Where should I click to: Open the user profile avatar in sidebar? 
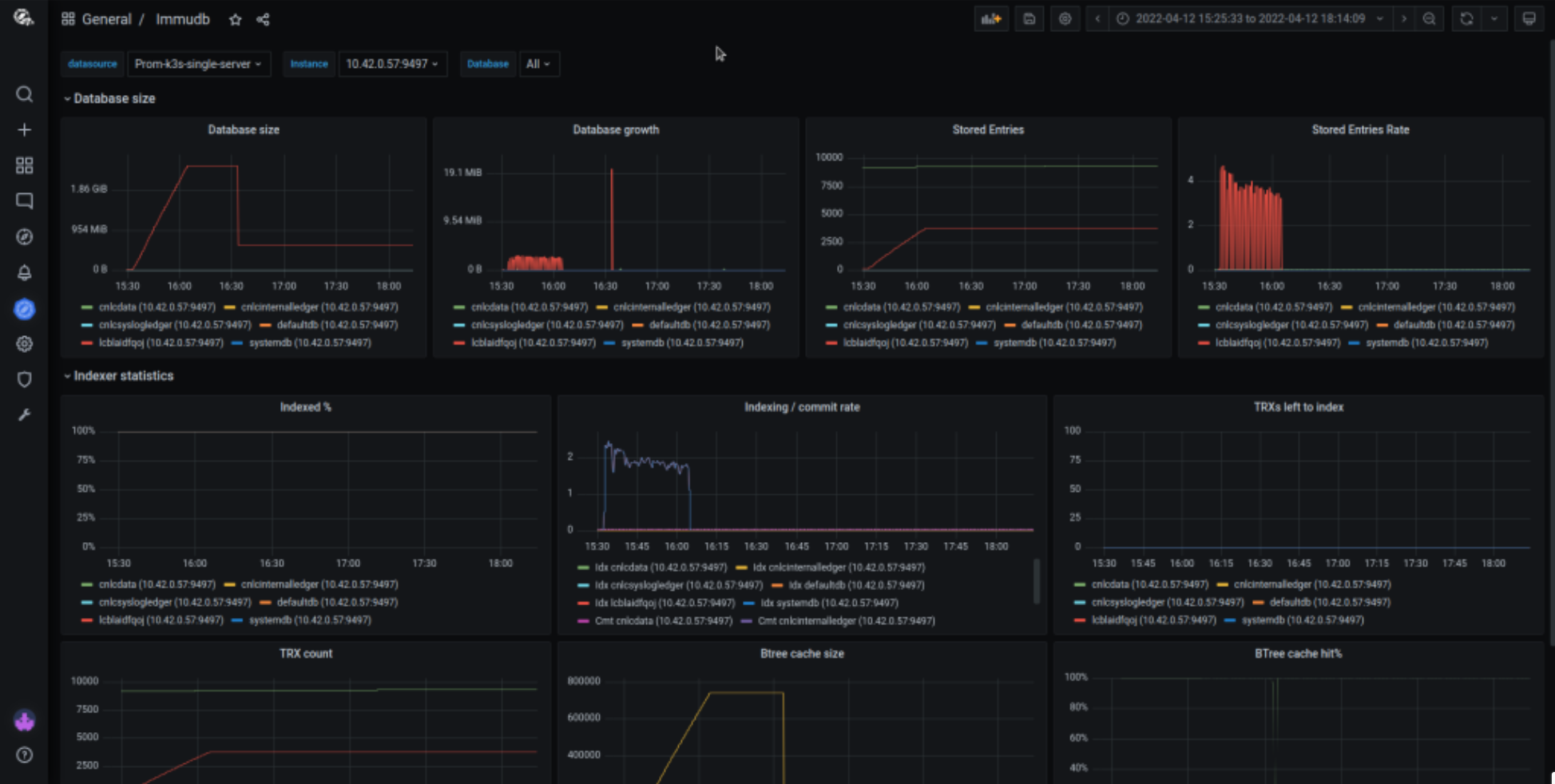coord(24,721)
